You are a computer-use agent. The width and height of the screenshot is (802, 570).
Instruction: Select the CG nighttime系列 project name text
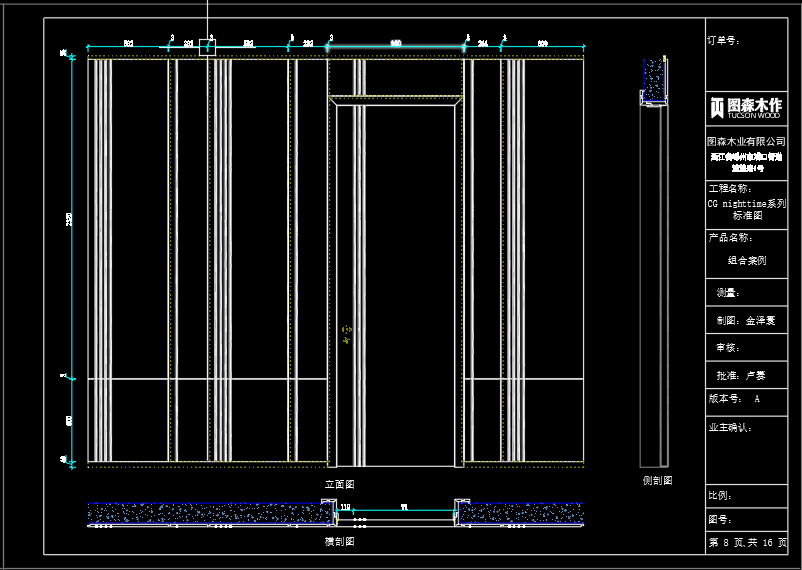click(746, 204)
